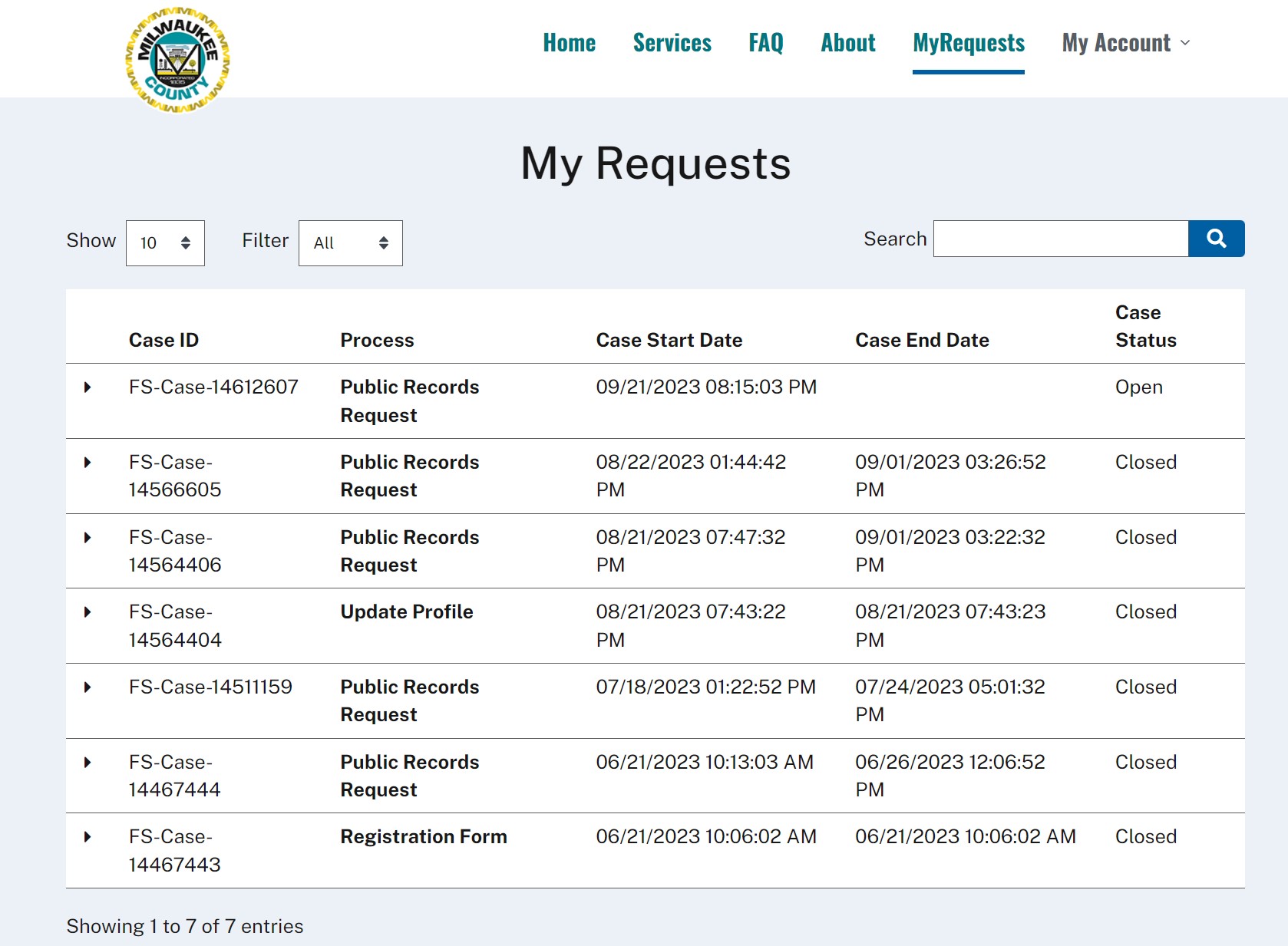
Task: Expand the Registration Form case row
Action: (x=88, y=837)
